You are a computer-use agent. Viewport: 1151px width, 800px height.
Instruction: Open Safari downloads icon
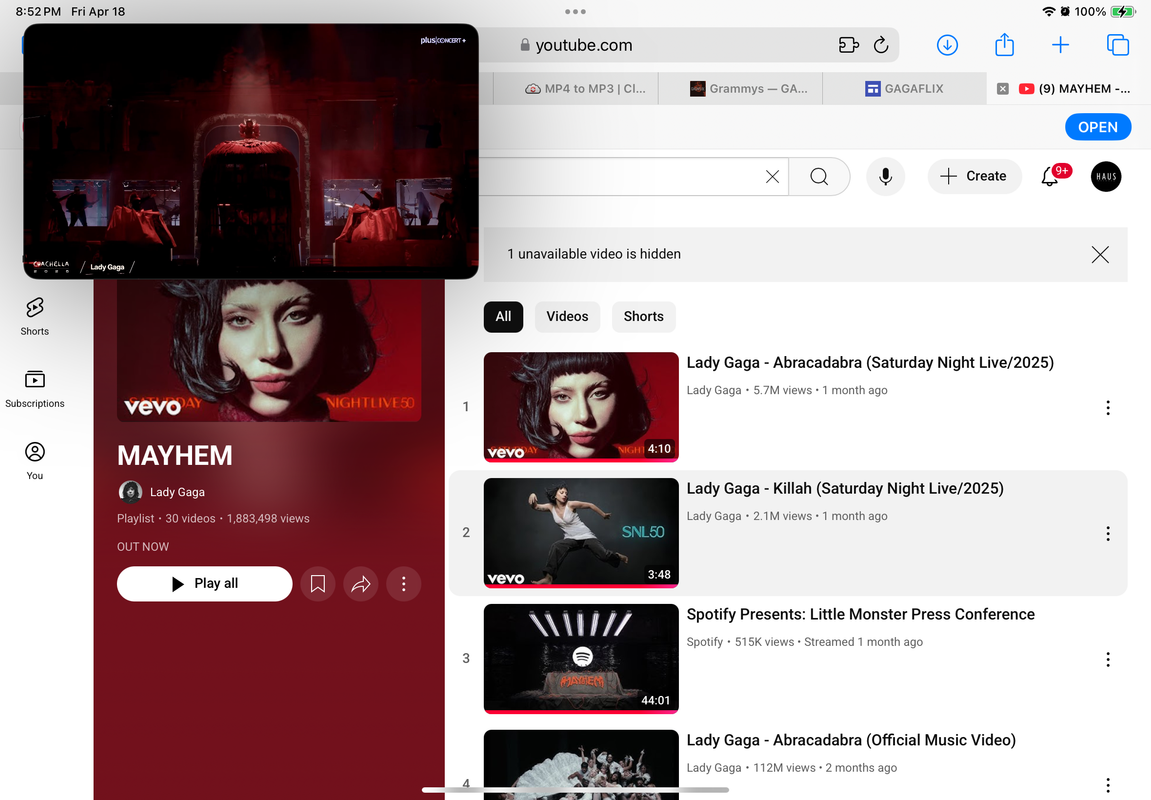[947, 46]
